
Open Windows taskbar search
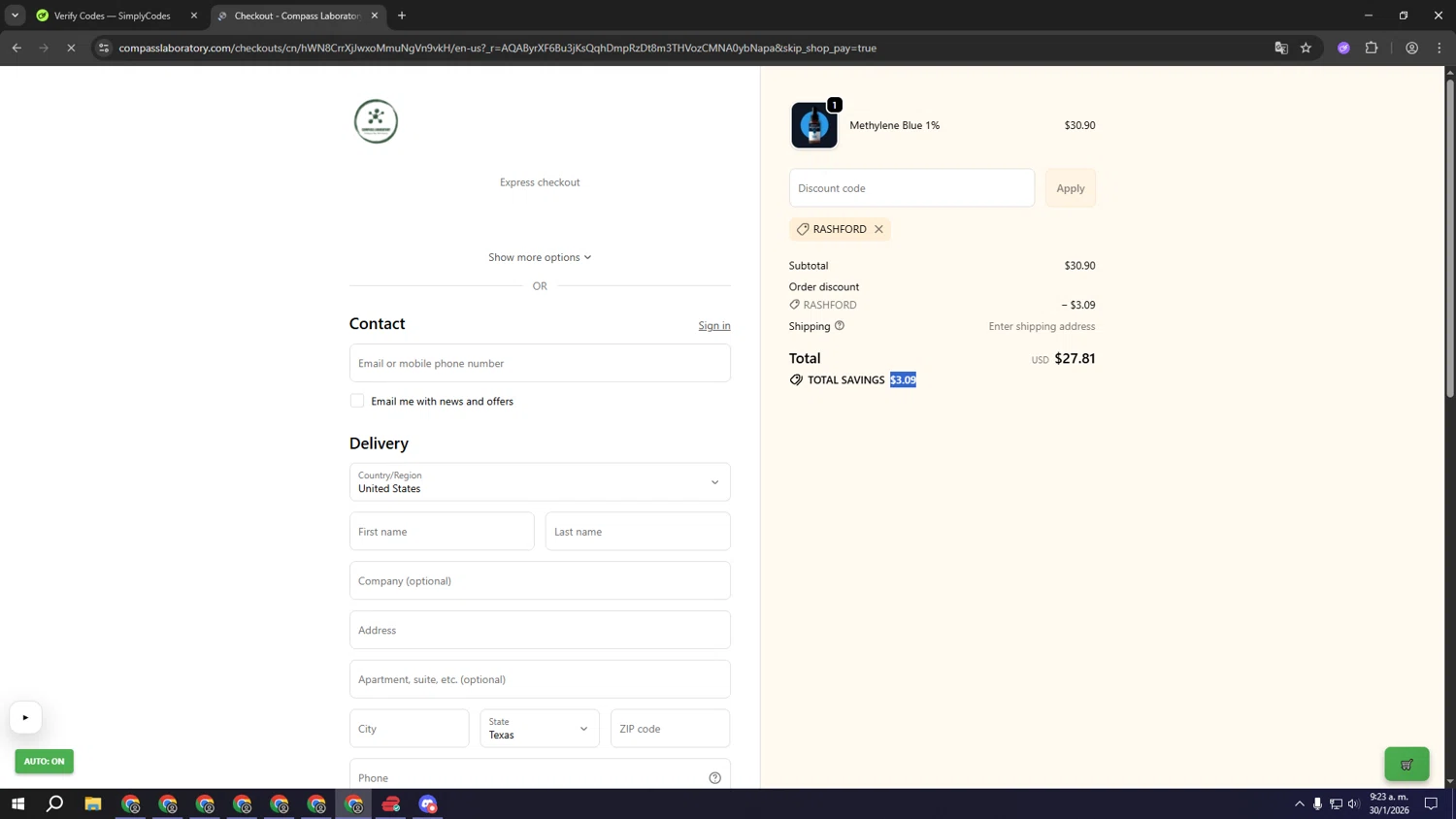click(x=55, y=803)
